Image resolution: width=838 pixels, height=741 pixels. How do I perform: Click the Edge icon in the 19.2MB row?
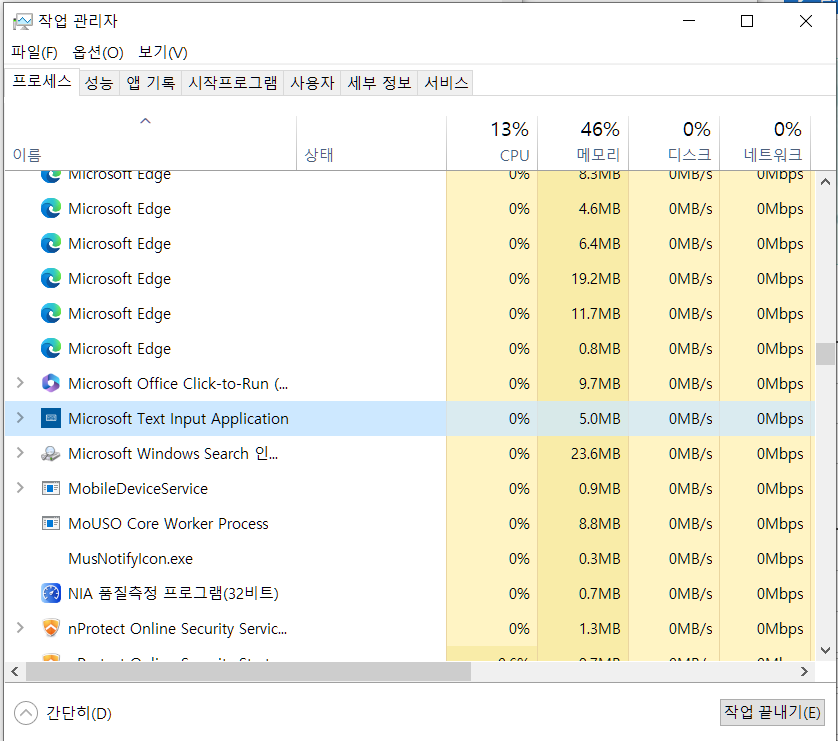(x=51, y=278)
